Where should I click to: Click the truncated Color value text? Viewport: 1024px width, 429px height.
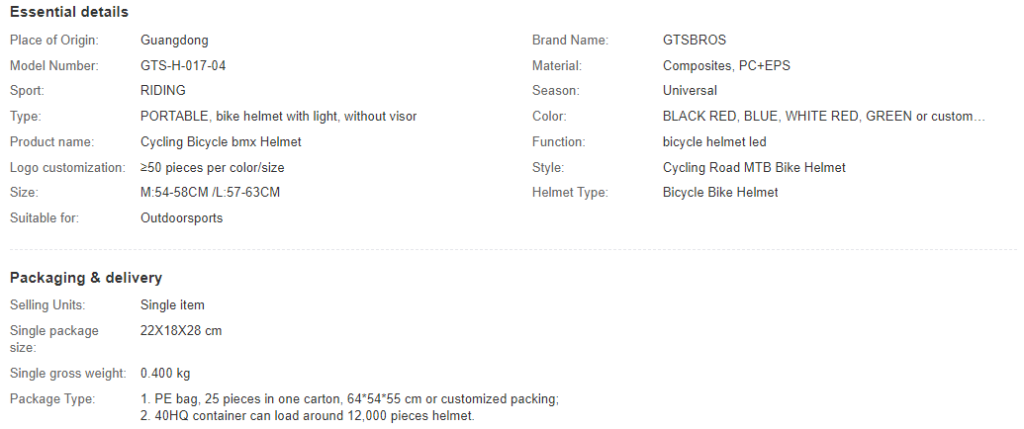coord(824,116)
